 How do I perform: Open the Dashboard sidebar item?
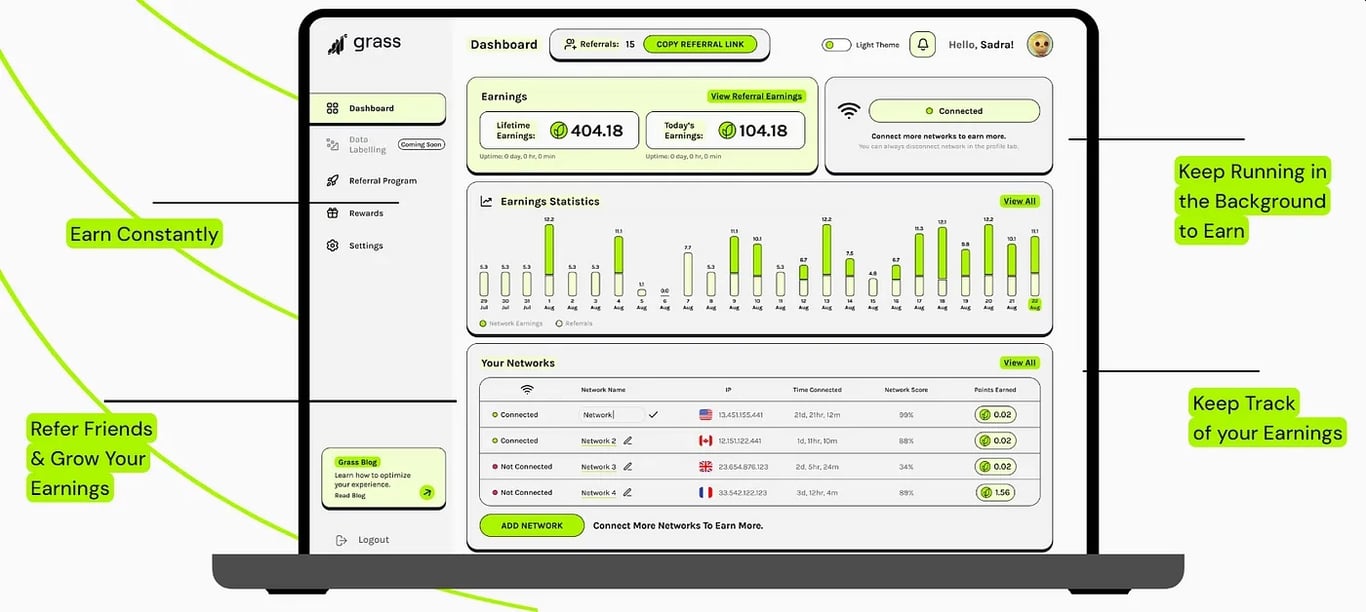[x=378, y=108]
